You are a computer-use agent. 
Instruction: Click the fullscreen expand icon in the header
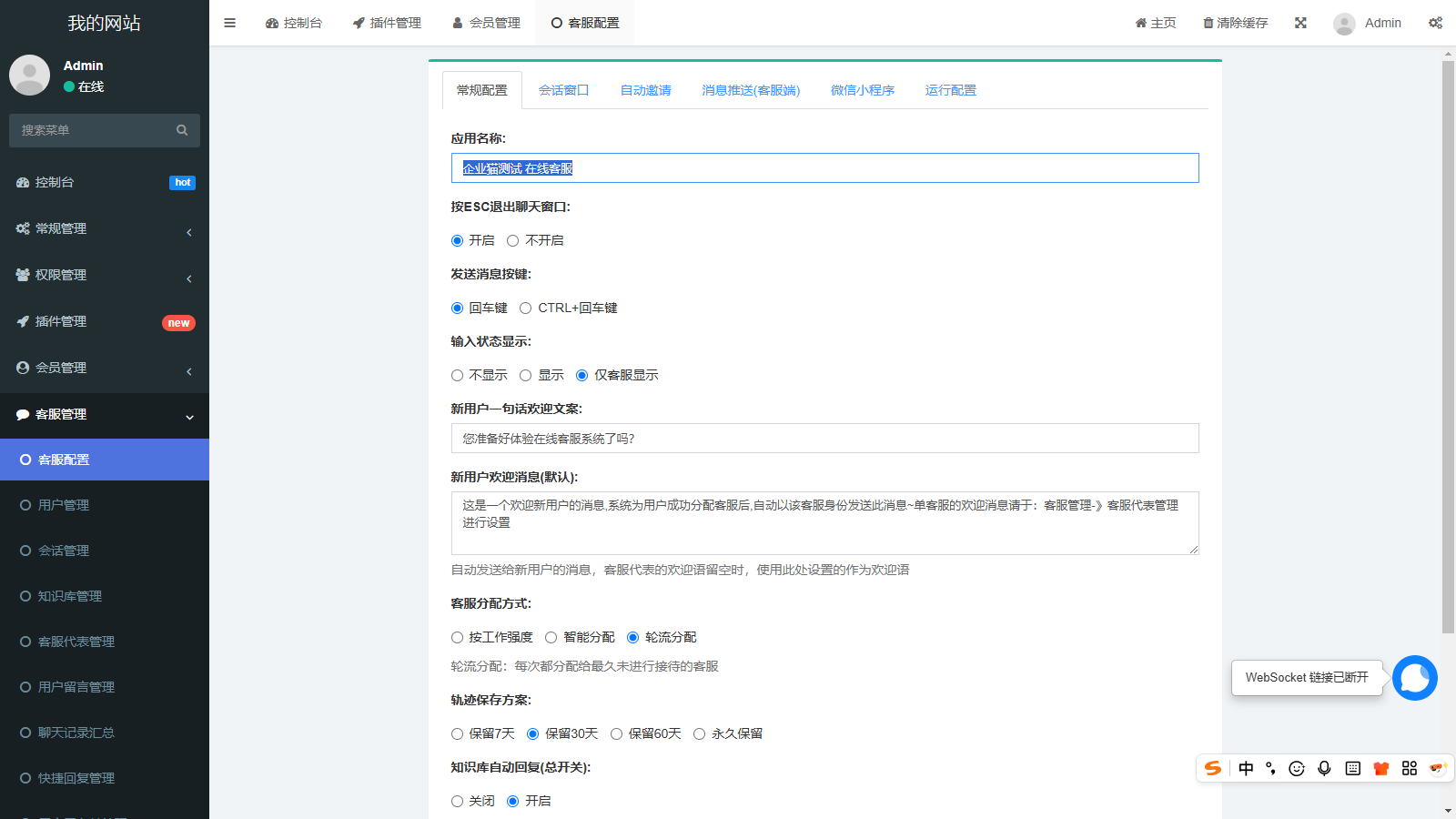pyautogui.click(x=1300, y=23)
